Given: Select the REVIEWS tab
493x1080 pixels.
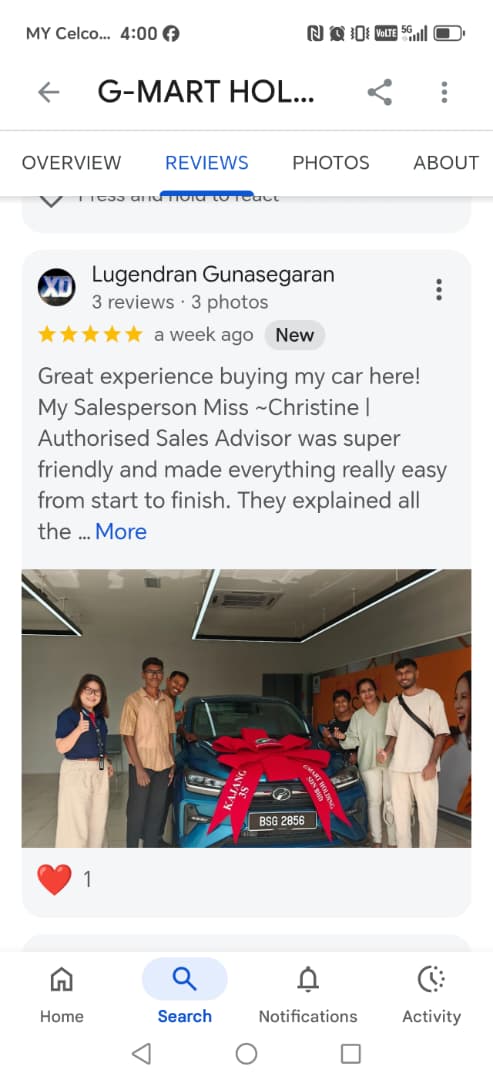Looking at the screenshot, I should pos(207,163).
